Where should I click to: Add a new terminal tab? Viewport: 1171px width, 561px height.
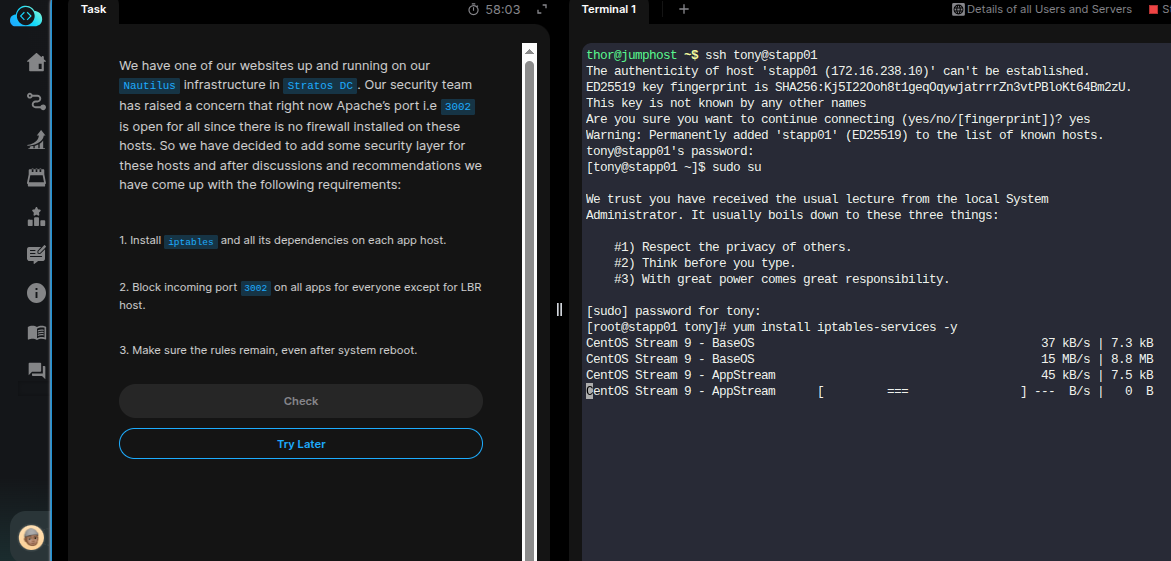coord(684,9)
